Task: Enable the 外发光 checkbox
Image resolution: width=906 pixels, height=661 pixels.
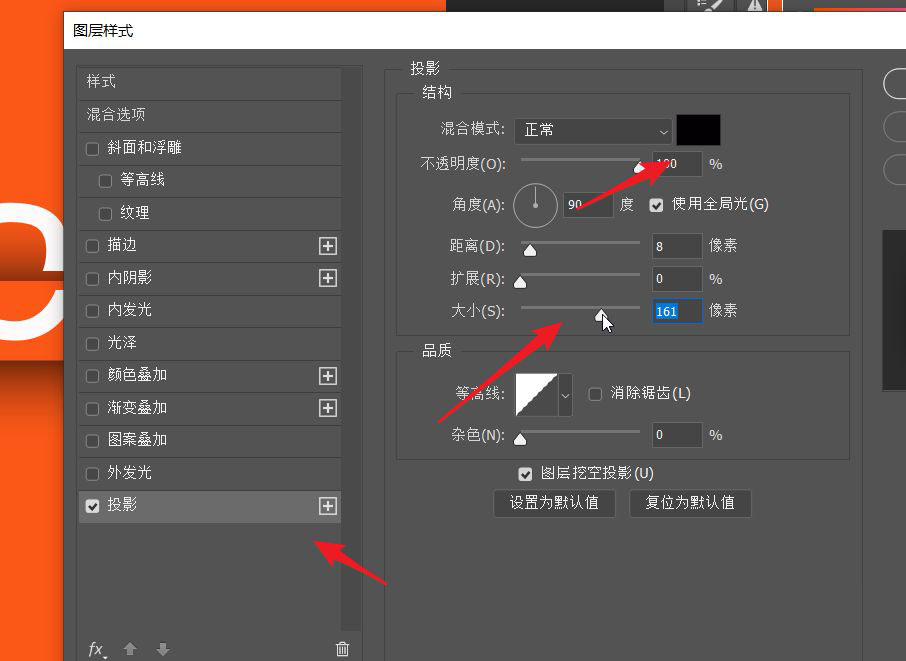Action: tap(92, 474)
